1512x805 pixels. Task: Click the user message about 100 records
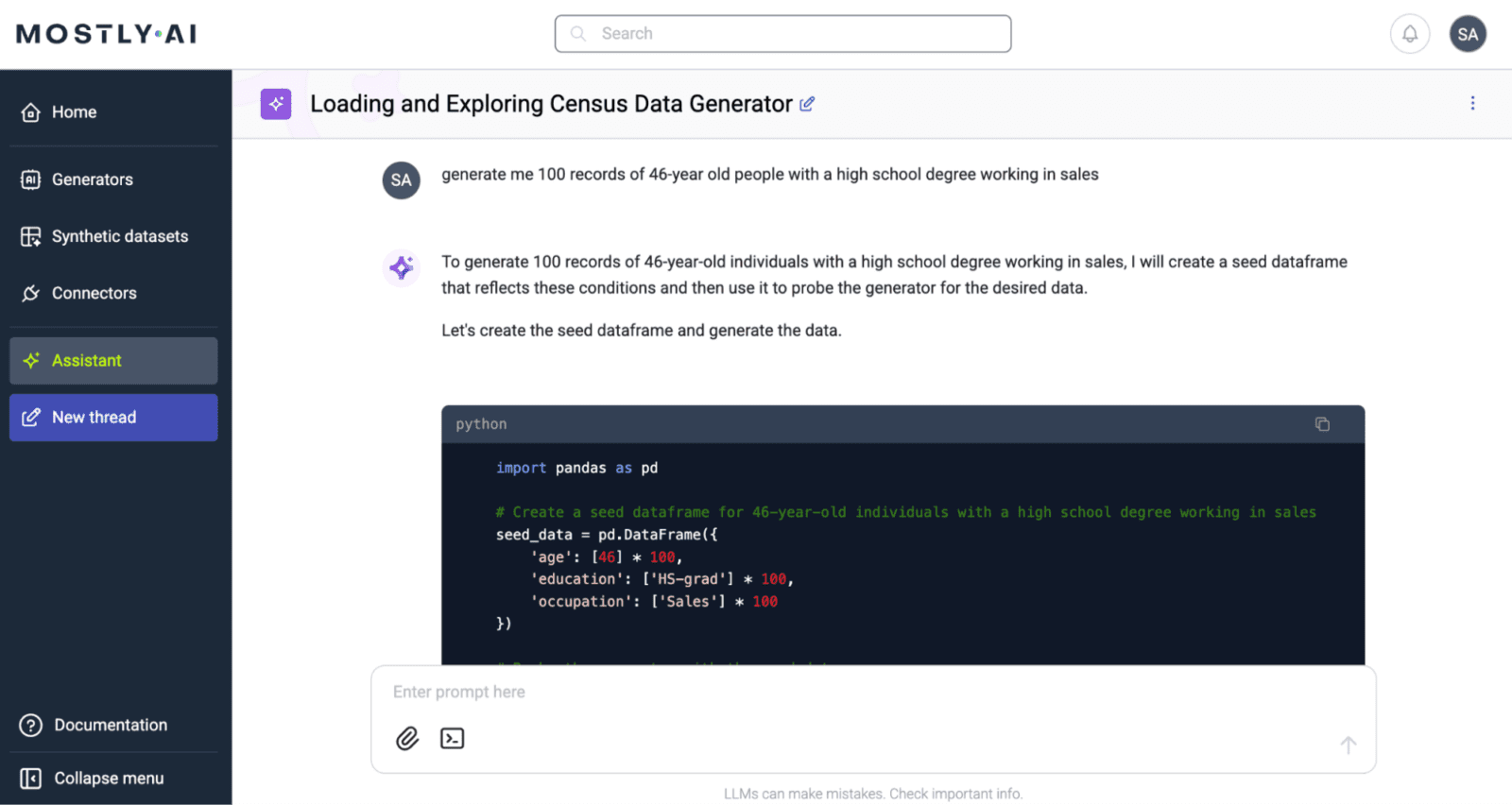pyautogui.click(x=770, y=175)
